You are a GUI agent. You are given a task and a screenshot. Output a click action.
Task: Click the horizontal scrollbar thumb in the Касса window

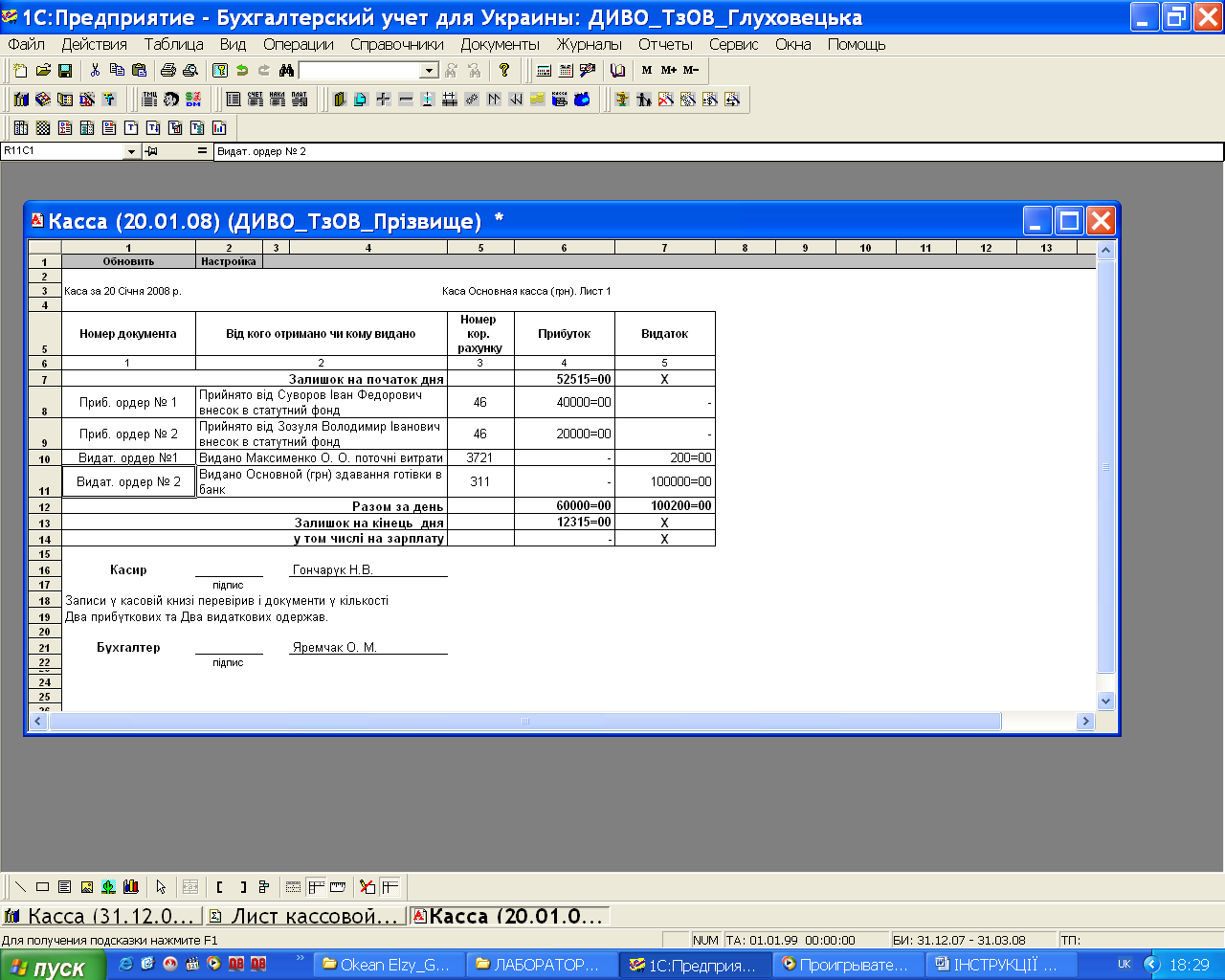524,722
